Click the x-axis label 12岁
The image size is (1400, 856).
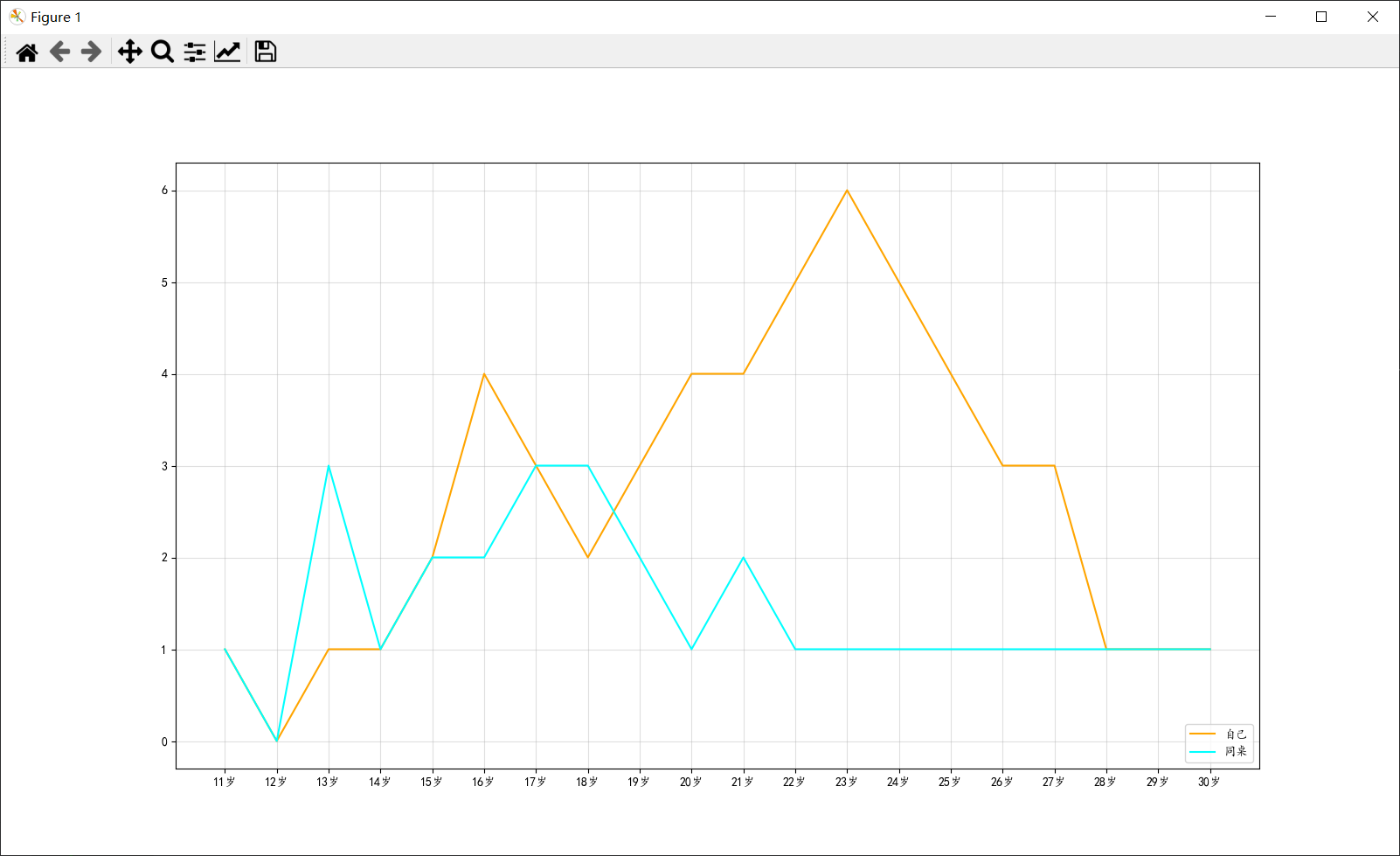276,782
